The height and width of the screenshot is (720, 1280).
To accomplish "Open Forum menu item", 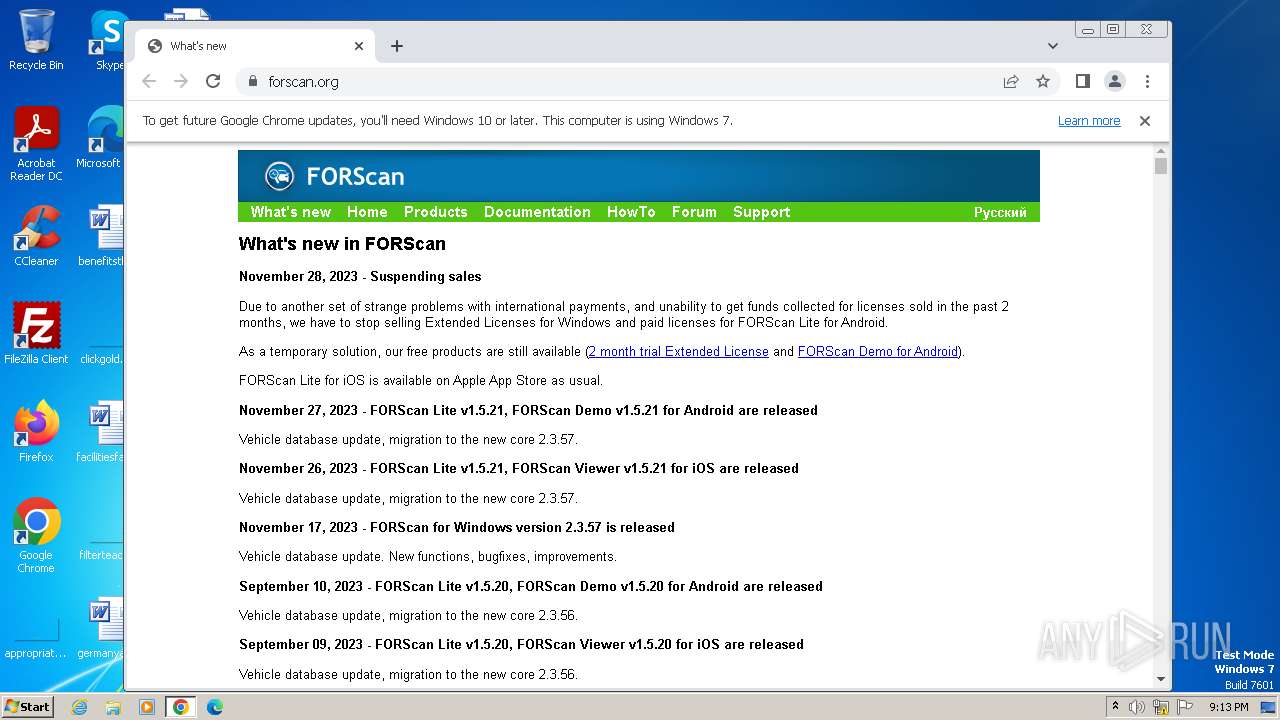I will click(x=694, y=212).
